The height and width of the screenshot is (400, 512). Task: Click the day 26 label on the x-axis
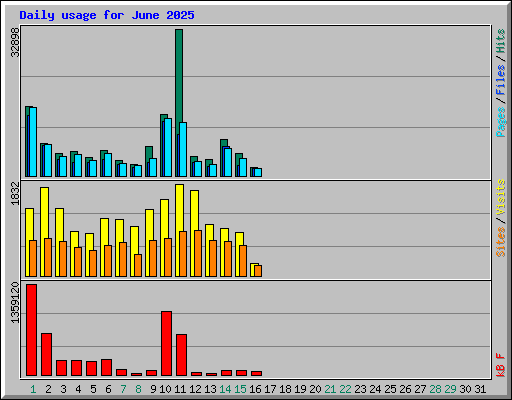click(x=405, y=389)
